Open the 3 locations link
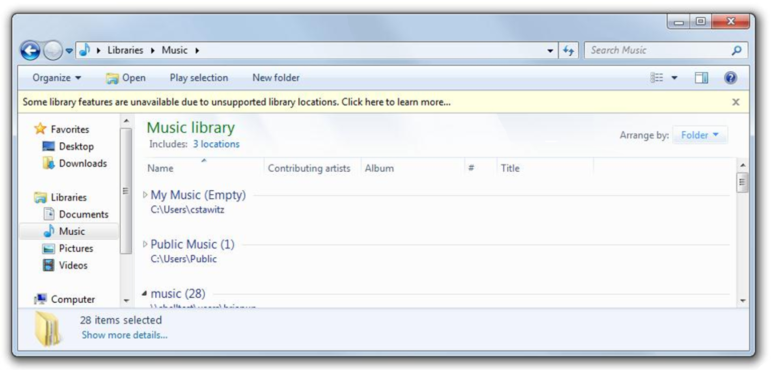 tap(216, 144)
